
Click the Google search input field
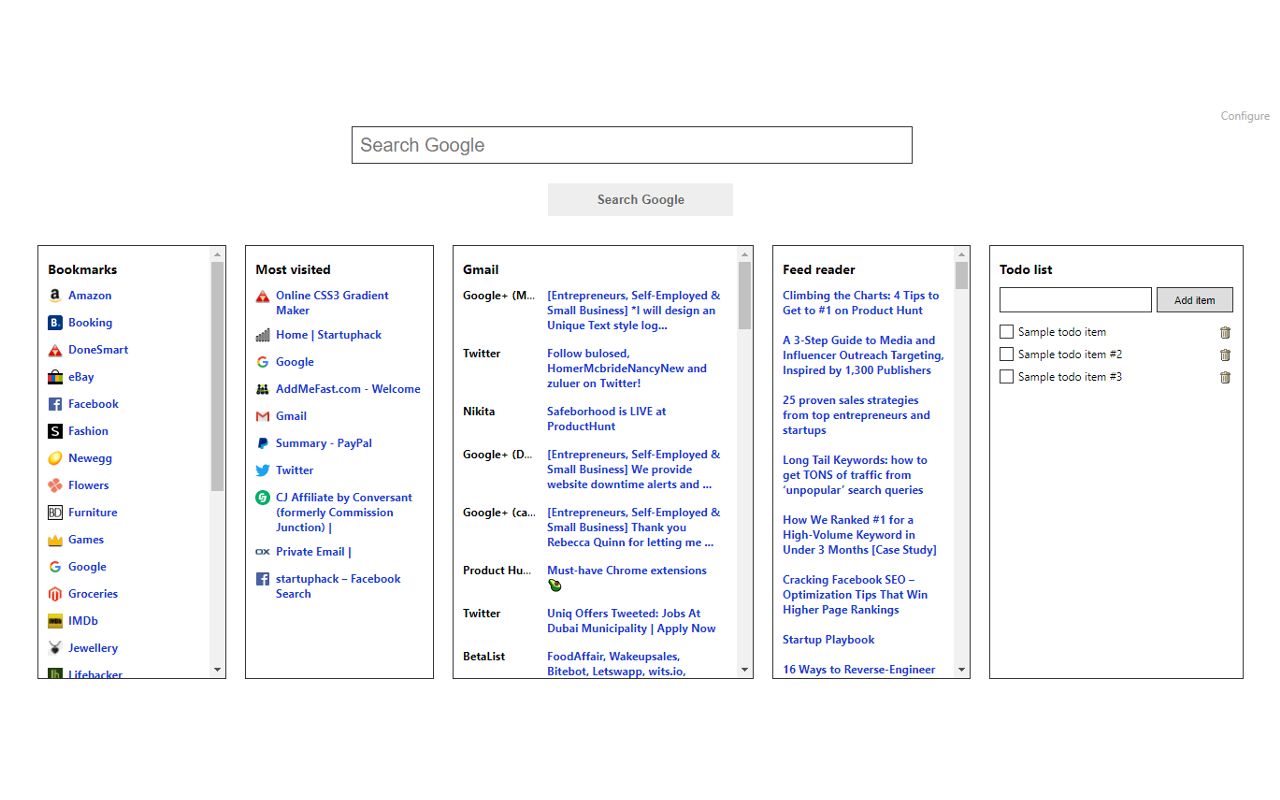(631, 145)
